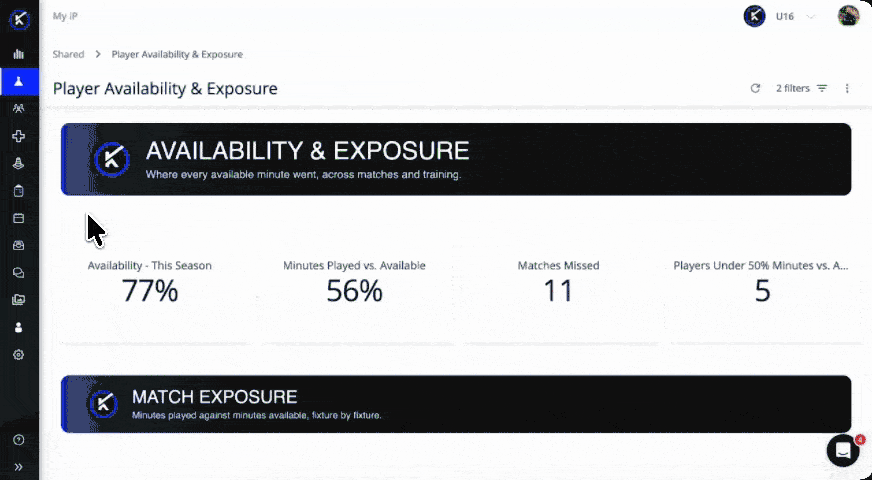The image size is (872, 480).
Task: Open the media folder icon in sidebar
Action: click(x=19, y=300)
